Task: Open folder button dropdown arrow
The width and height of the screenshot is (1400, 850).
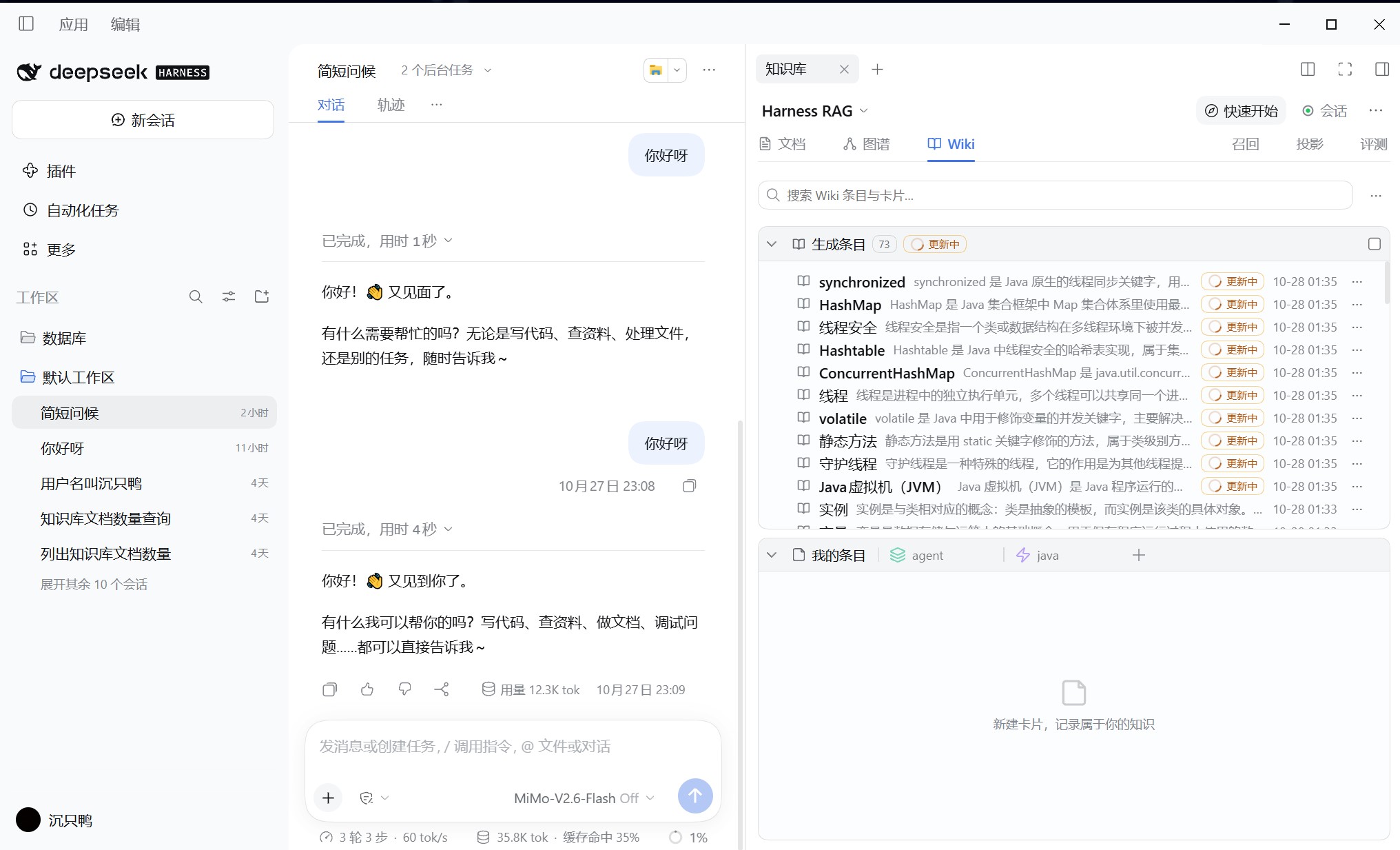Action: pyautogui.click(x=677, y=70)
